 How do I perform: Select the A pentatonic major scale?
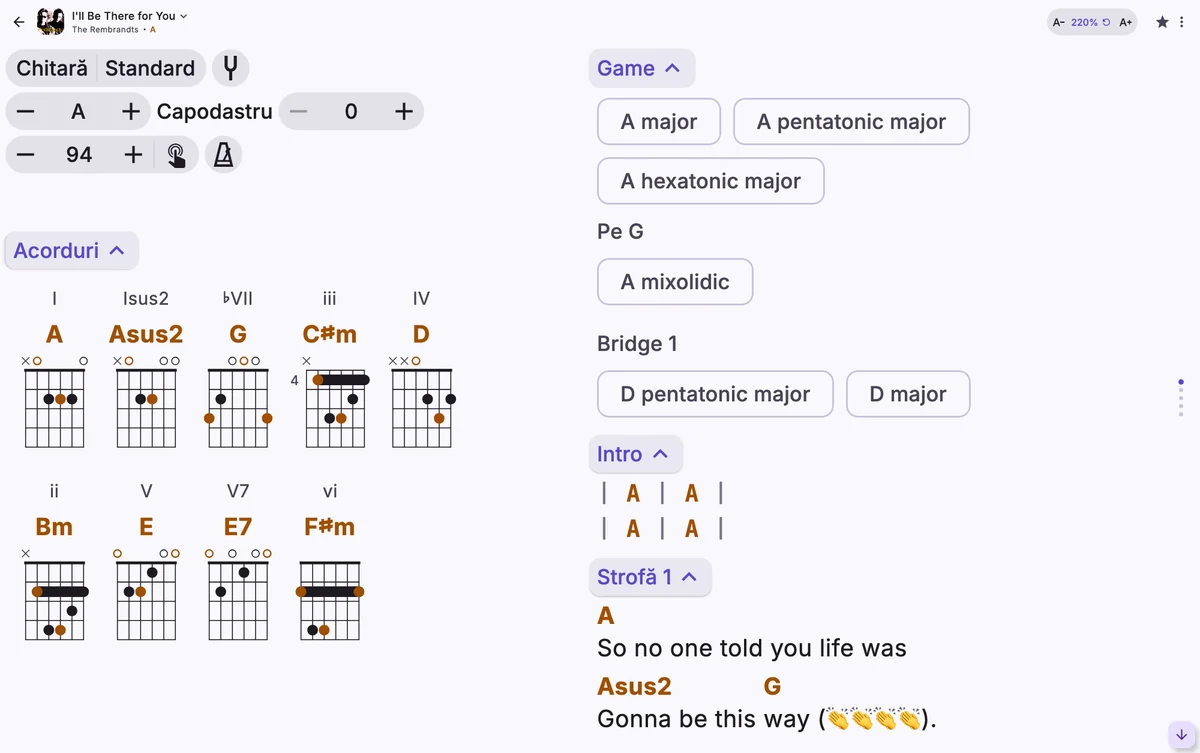pos(851,122)
